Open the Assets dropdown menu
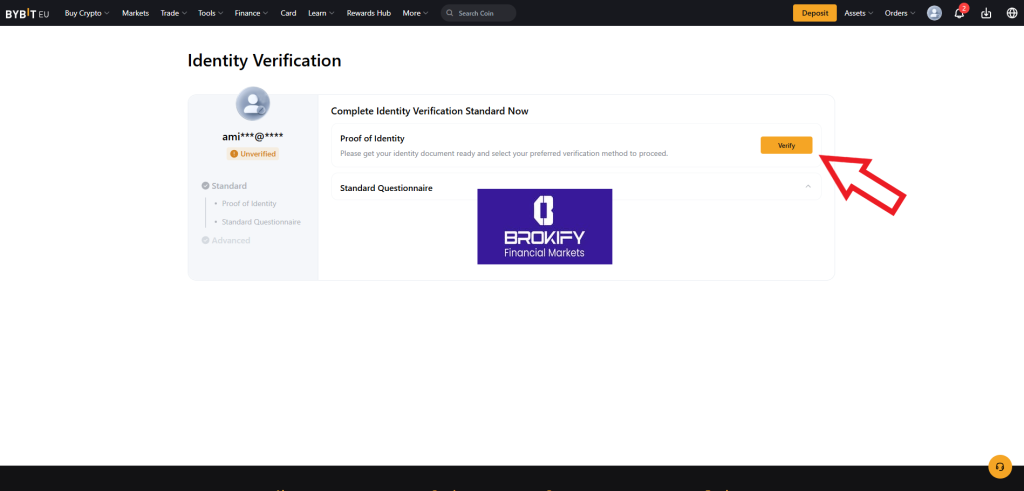This screenshot has height=491, width=1024. [858, 13]
